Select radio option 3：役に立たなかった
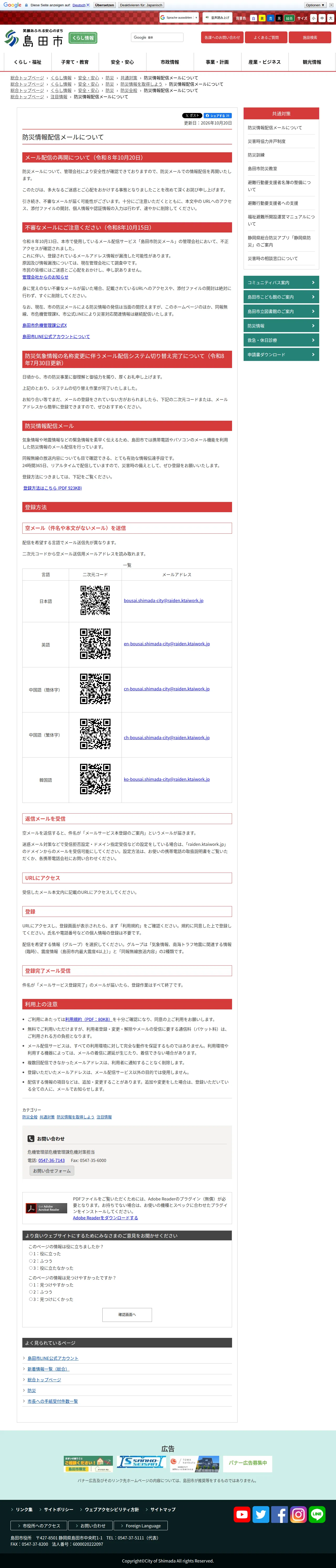Image resolution: width=336 pixels, height=1568 pixels. (30, 1268)
